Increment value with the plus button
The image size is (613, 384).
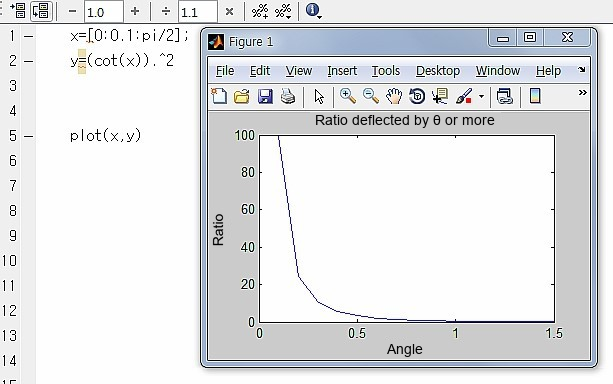(135, 11)
